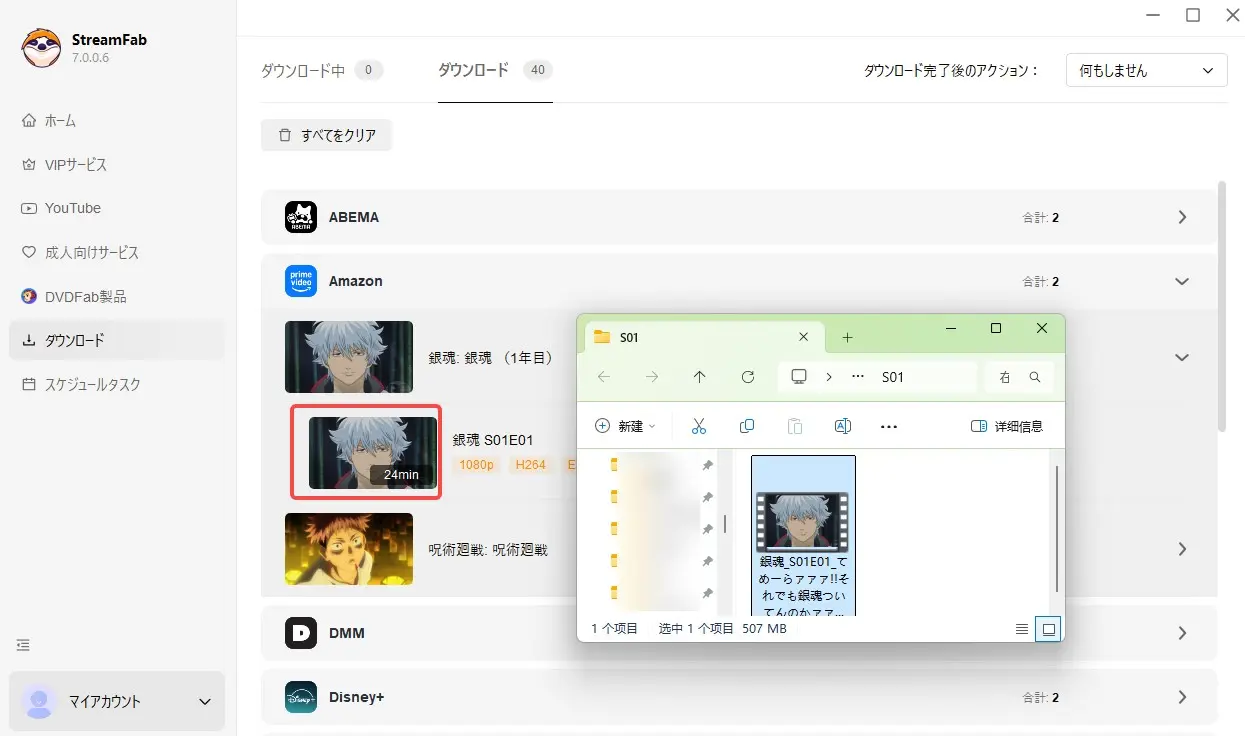Click the This PC monitor icon in address bar
This screenshot has width=1245, height=736.
coord(799,377)
